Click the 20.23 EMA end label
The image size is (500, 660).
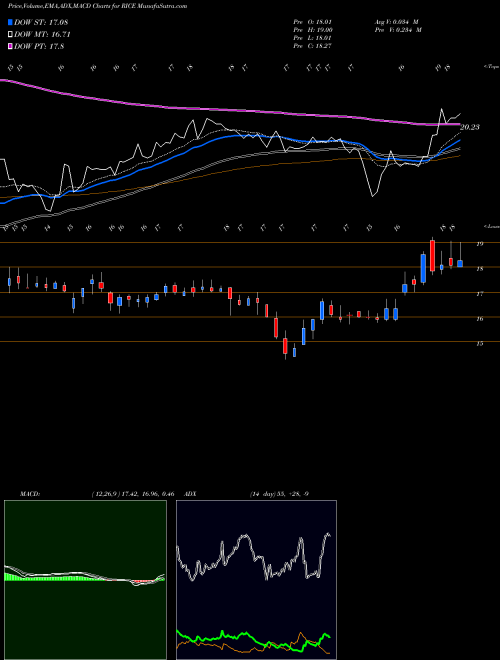click(x=470, y=127)
